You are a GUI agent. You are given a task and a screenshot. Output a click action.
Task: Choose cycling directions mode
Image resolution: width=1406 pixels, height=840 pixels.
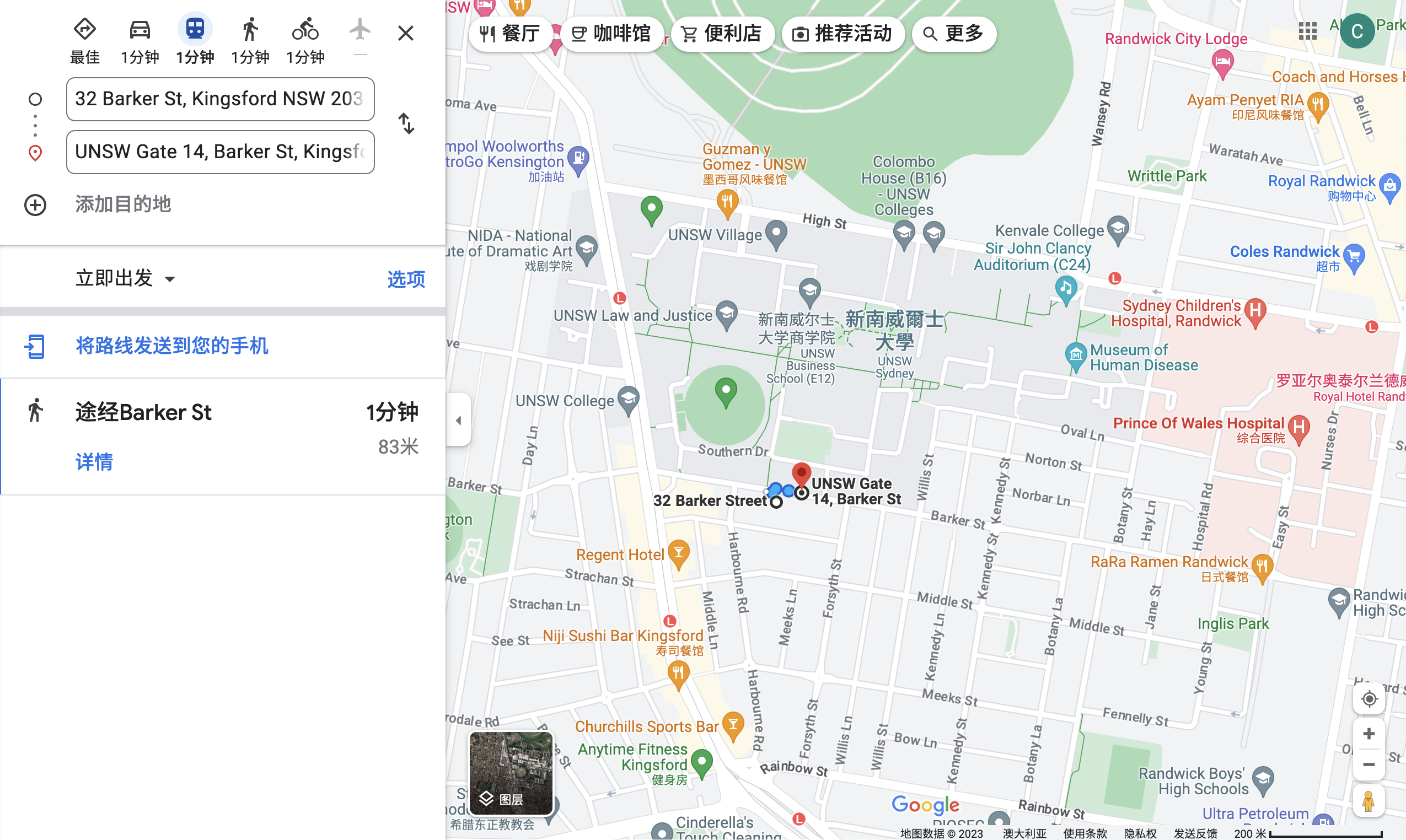(305, 29)
